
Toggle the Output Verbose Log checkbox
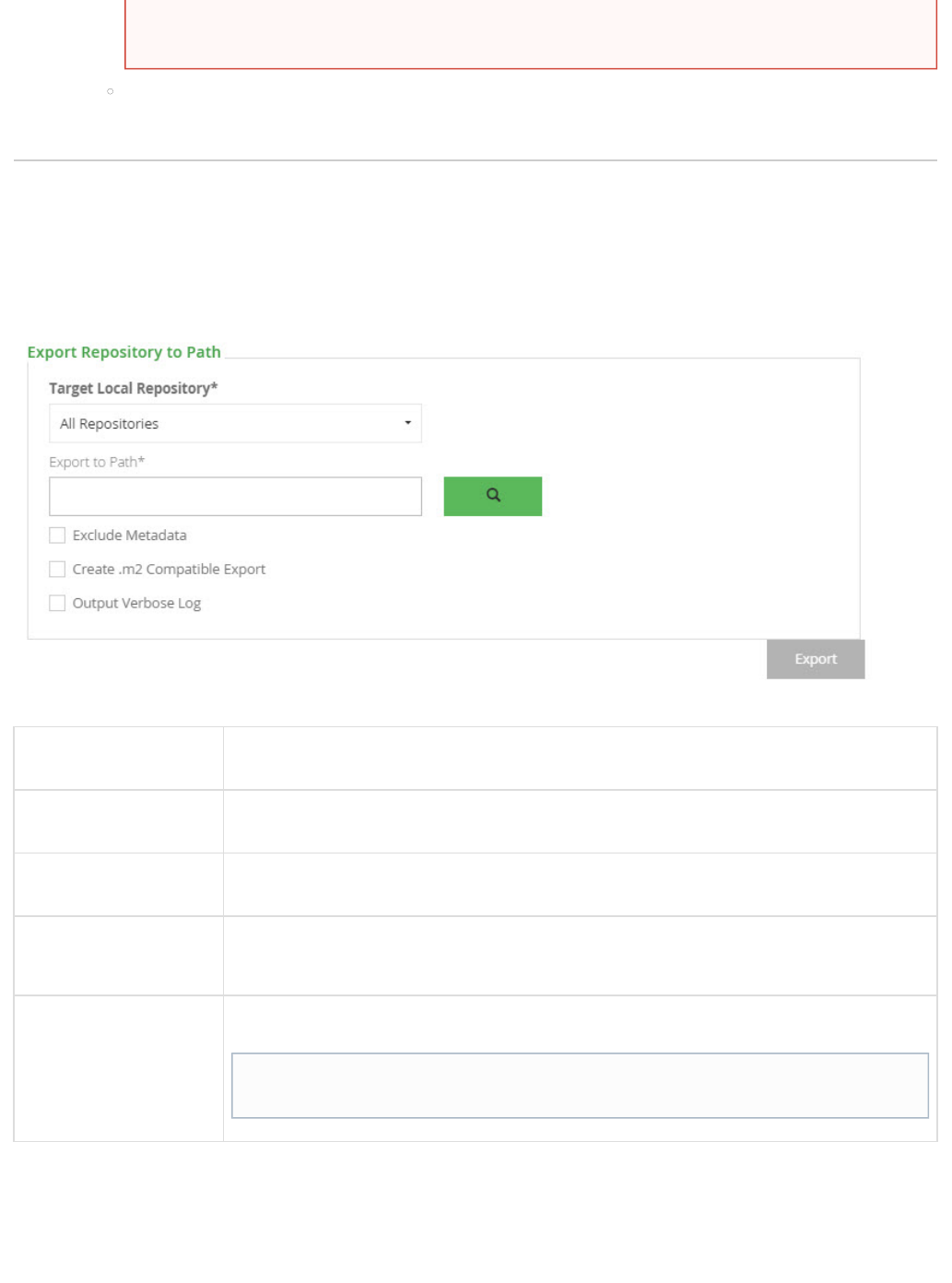(57, 604)
